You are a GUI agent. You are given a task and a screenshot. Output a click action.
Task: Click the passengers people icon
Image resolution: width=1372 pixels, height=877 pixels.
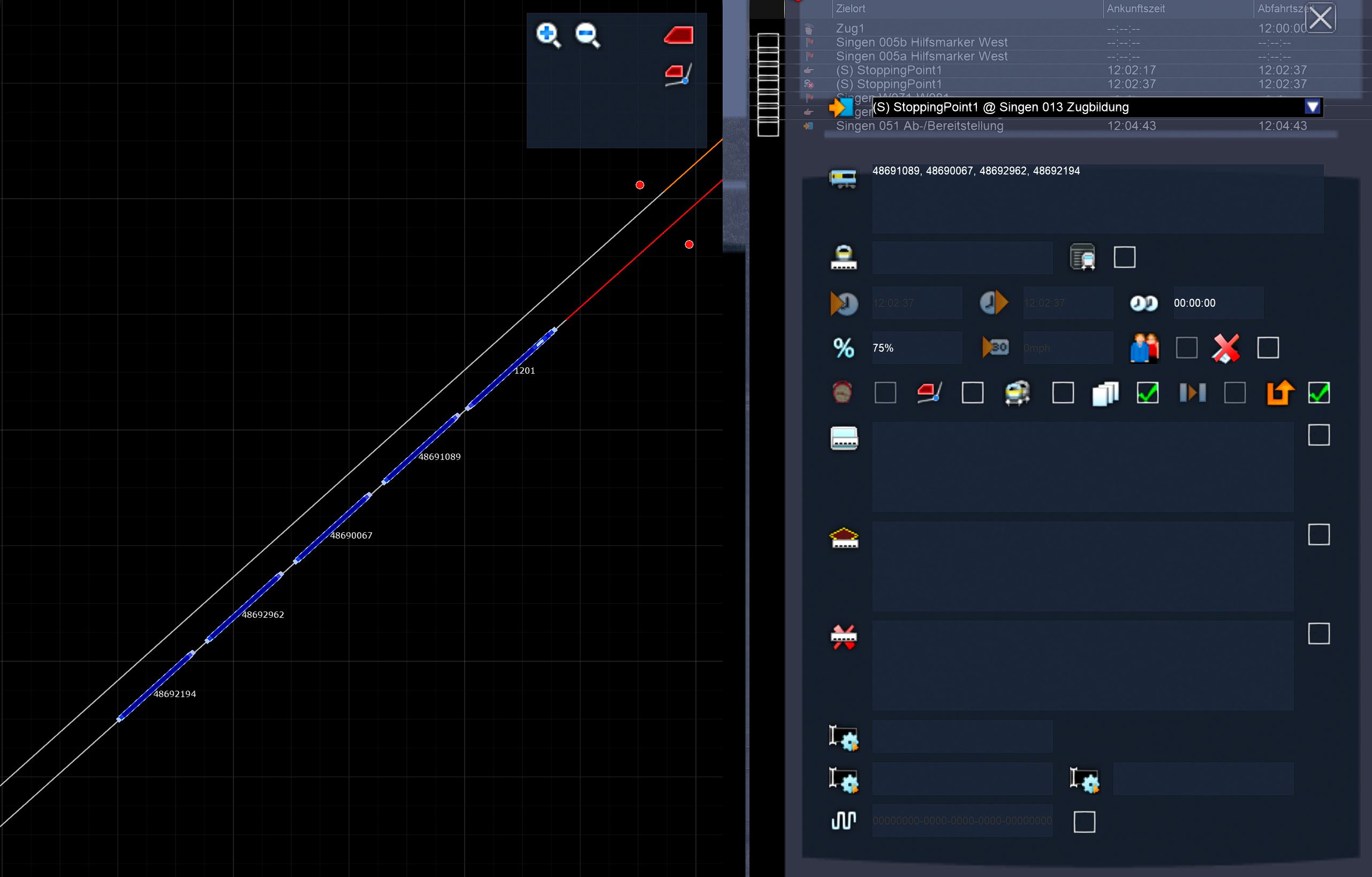(x=1144, y=347)
